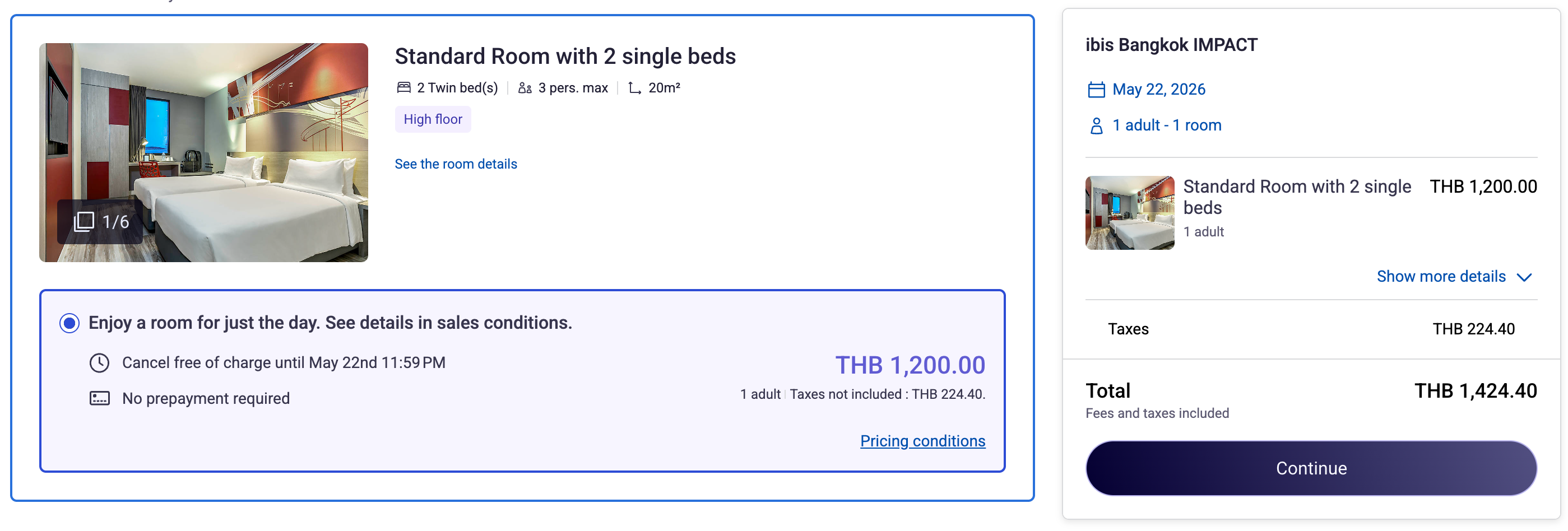Click the Taxes row in the summary
Image resolution: width=1568 pixels, height=531 pixels.
[1129, 328]
